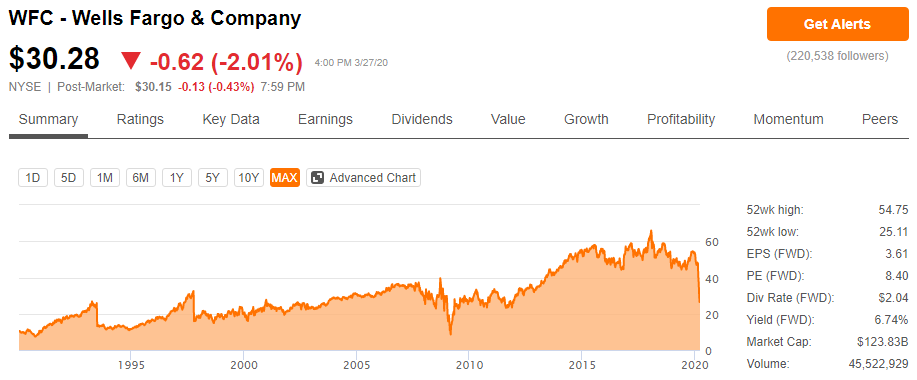Click the orange Get Alerts button

coord(837,25)
